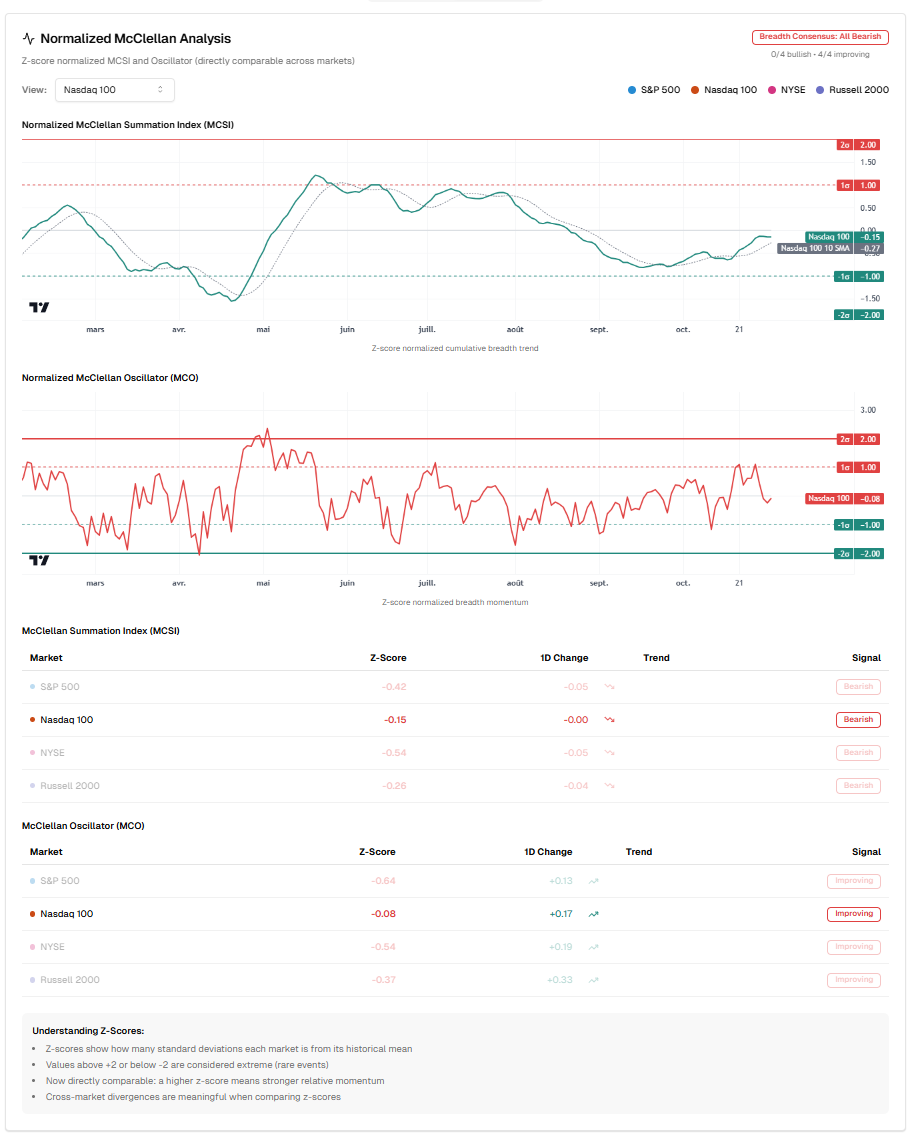Click the TradingView logo in MCSI chart

tap(39, 307)
